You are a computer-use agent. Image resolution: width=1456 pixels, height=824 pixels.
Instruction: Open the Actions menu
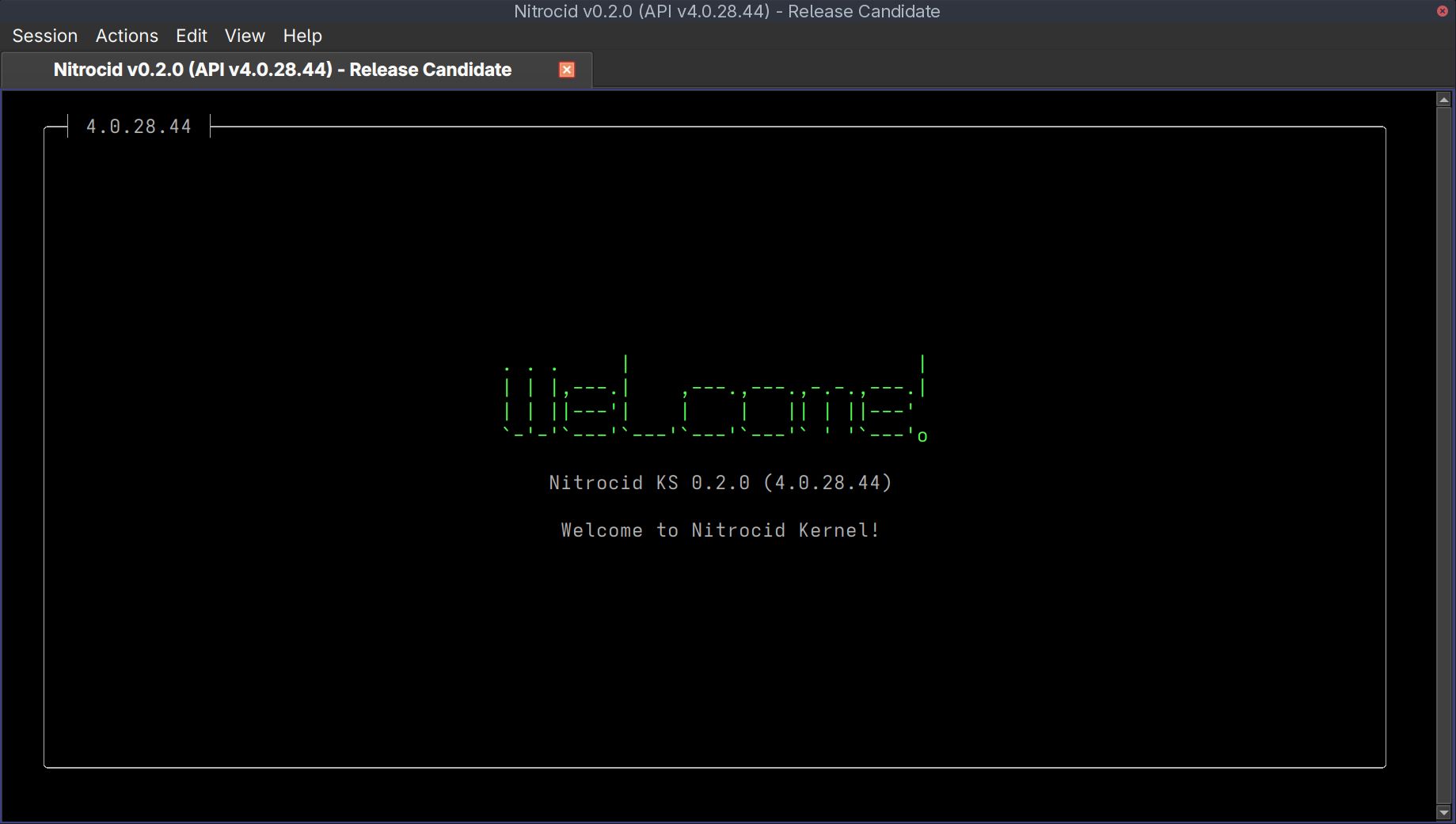click(x=127, y=36)
